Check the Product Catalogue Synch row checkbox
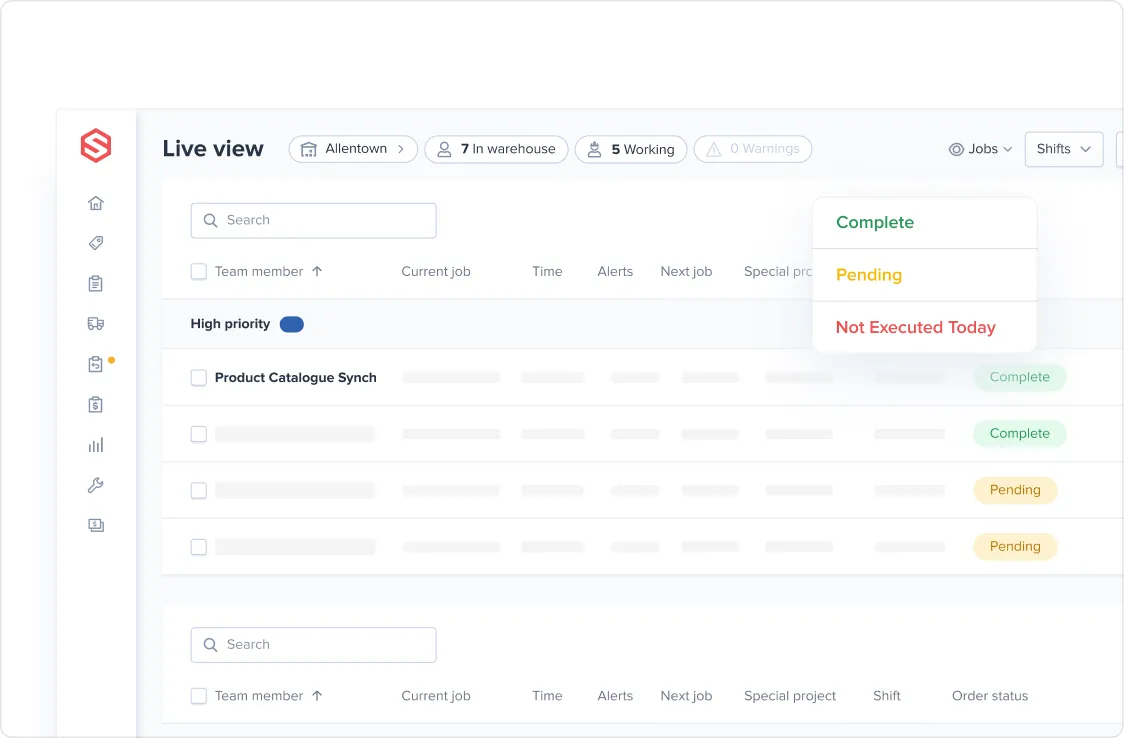1124x738 pixels. (x=198, y=378)
